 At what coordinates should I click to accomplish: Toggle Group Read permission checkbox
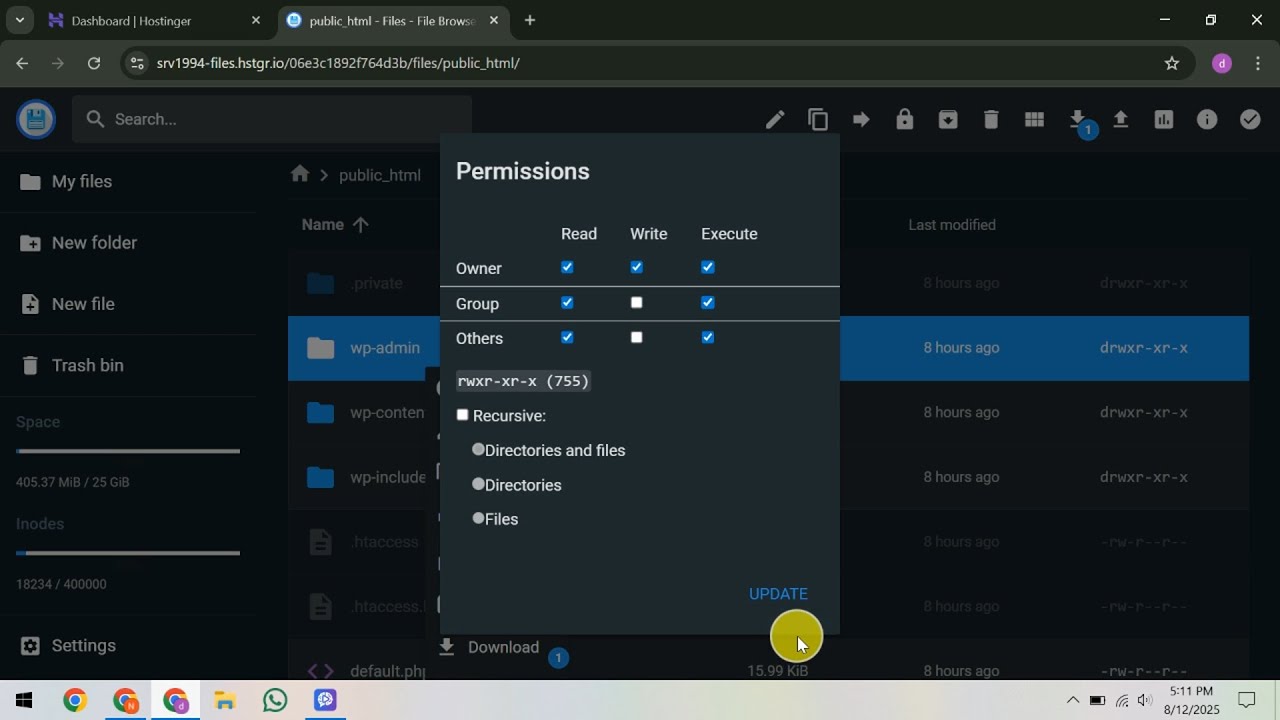[x=567, y=302]
